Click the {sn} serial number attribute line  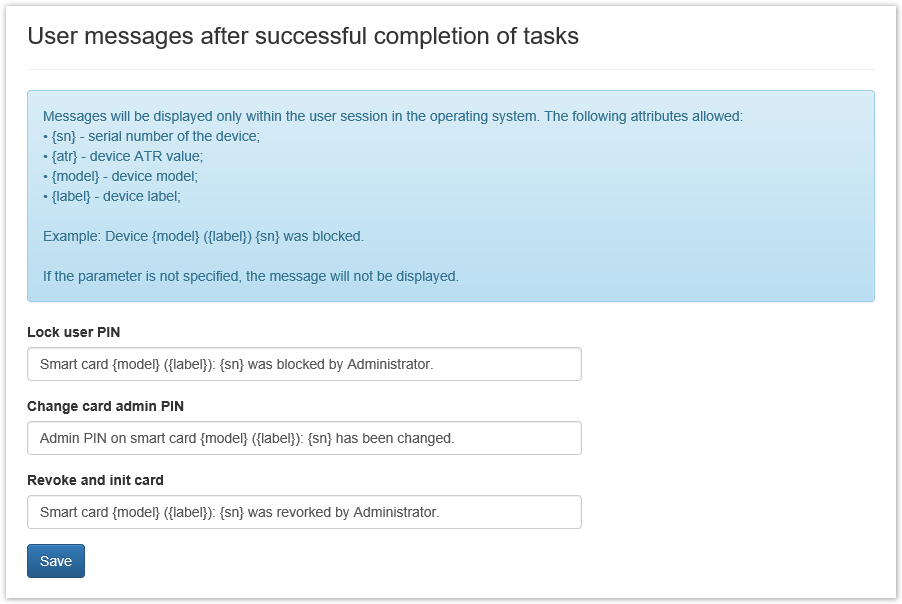(x=152, y=136)
